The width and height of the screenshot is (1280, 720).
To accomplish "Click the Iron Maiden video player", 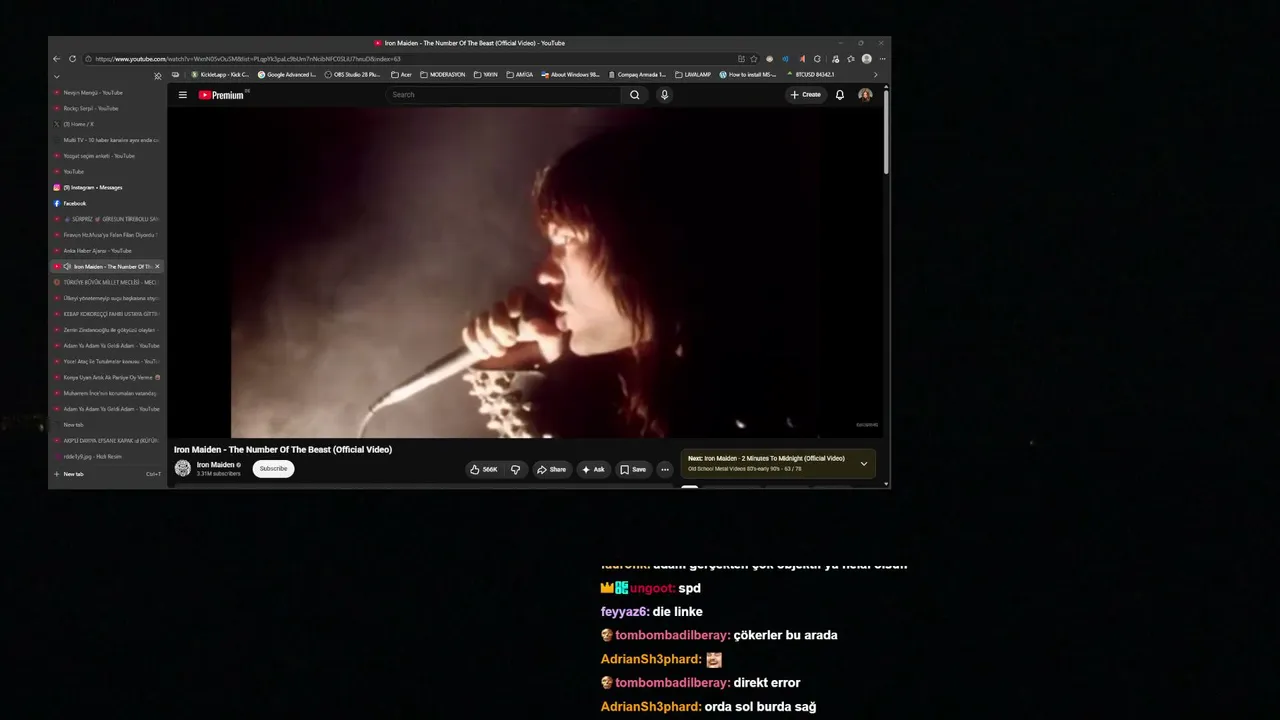I will [525, 272].
